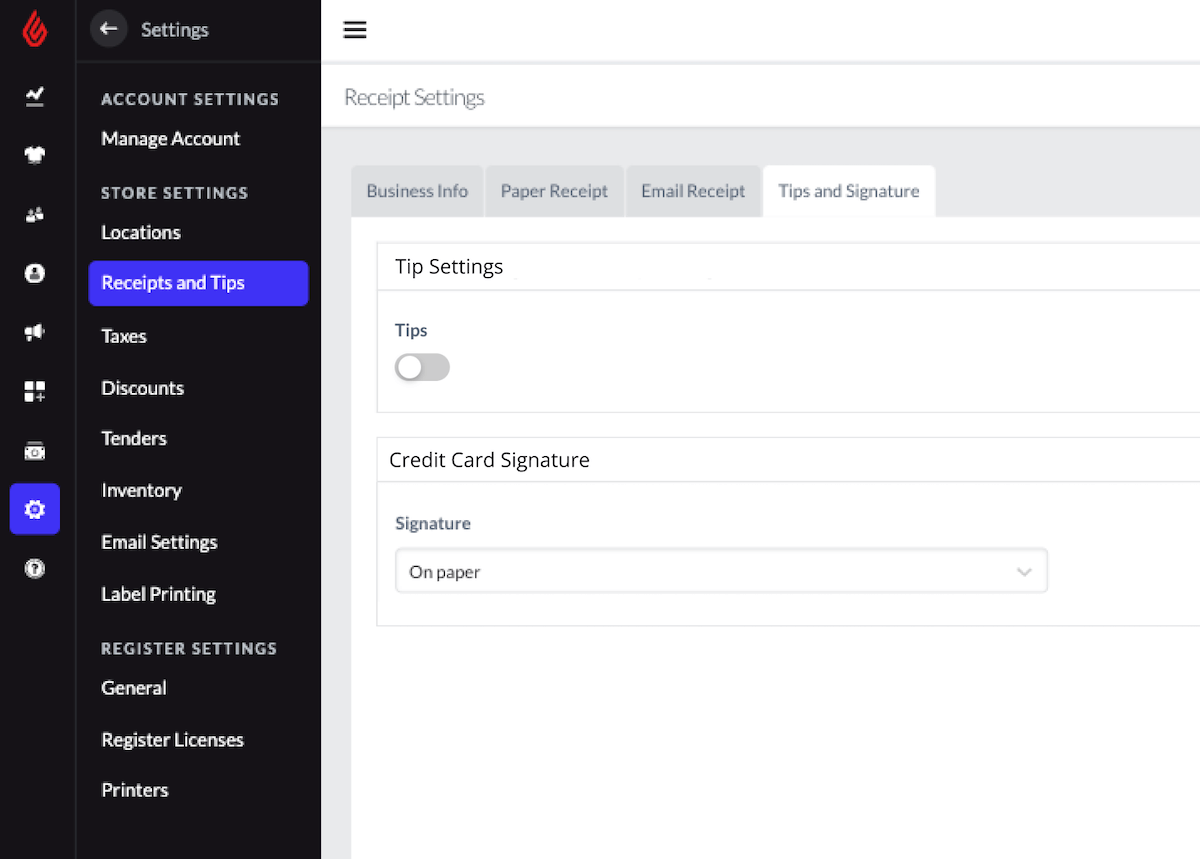Switch to the Business Info tab
The width and height of the screenshot is (1200, 859).
(417, 191)
